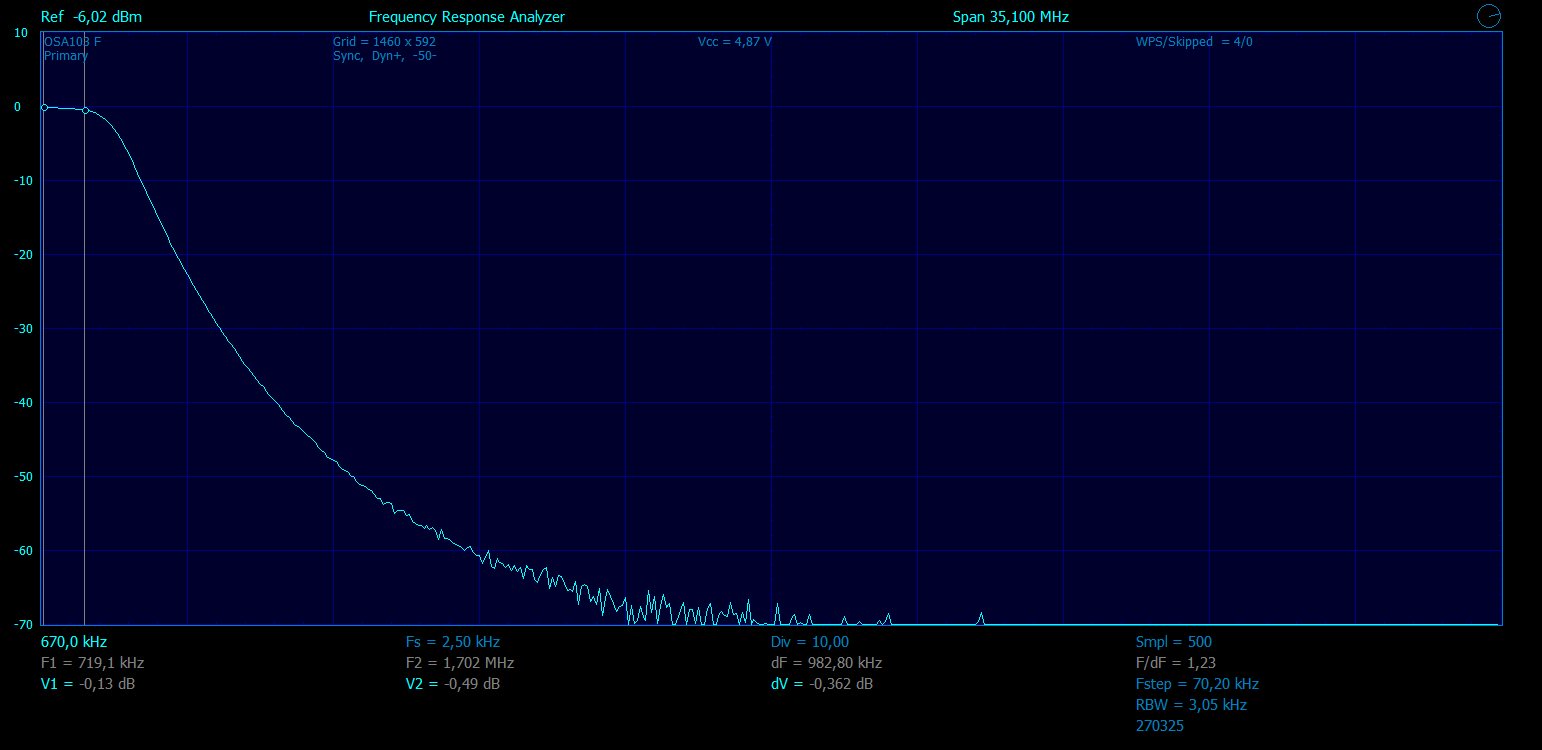Click the second cursor marker on the trace
Image resolution: width=1542 pixels, height=750 pixels.
pos(85,110)
